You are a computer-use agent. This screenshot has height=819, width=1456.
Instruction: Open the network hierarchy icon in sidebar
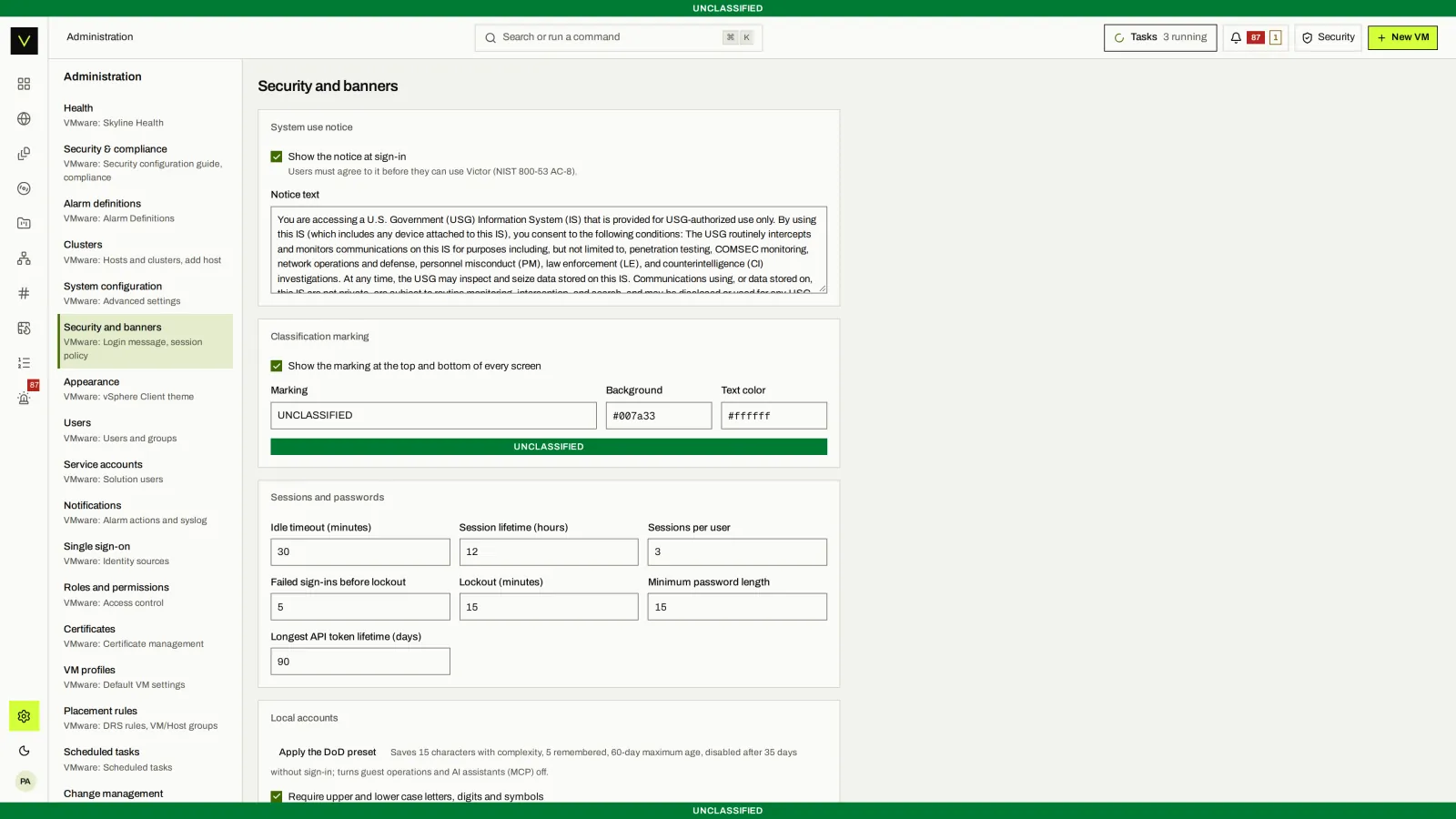pyautogui.click(x=24, y=258)
